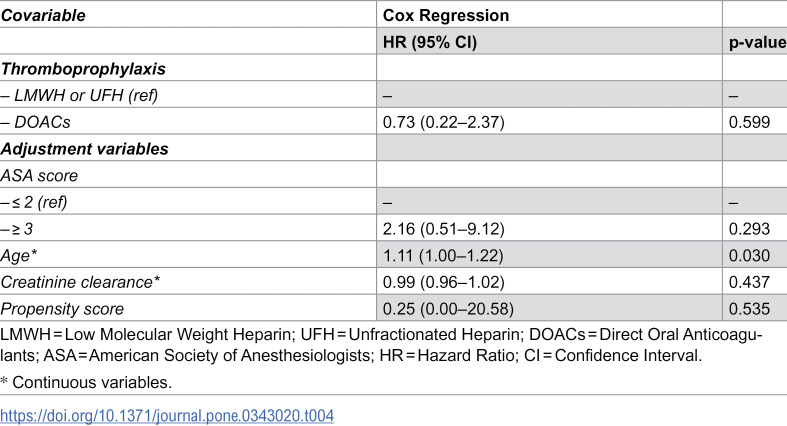Viewport: 787px width, 426px height.
Task: Select the Thromboprophylaxis section row
Action: [394, 68]
